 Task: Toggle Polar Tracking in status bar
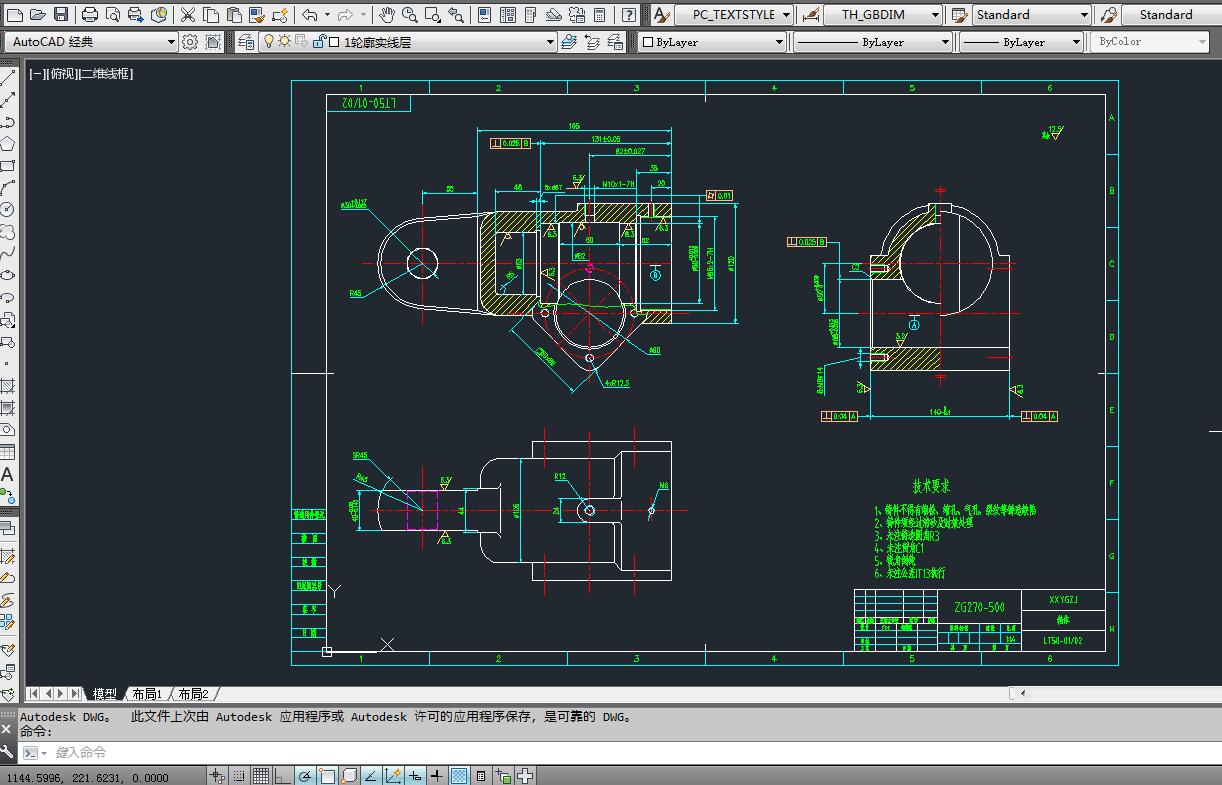point(304,775)
